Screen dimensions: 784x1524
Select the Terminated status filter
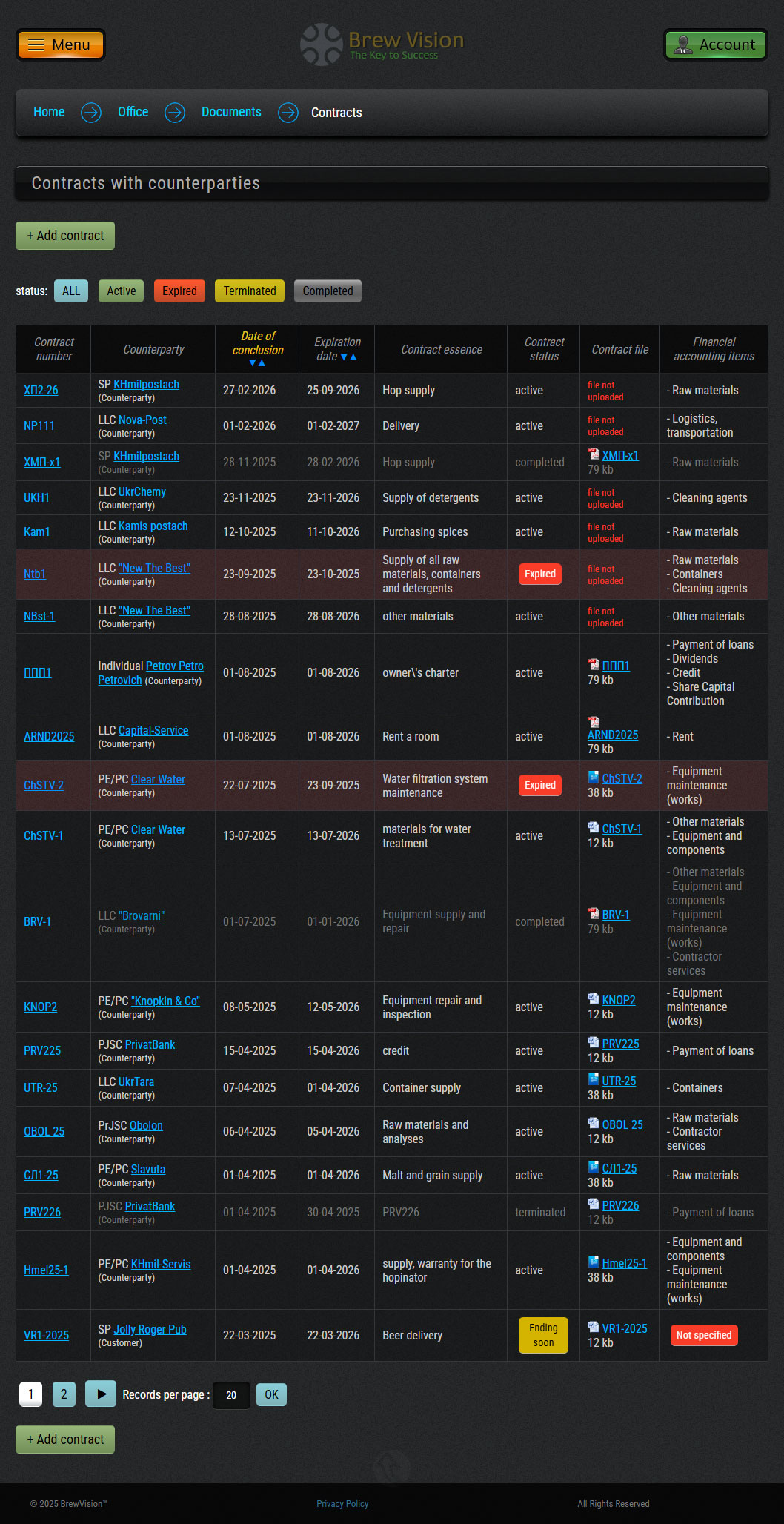[250, 291]
